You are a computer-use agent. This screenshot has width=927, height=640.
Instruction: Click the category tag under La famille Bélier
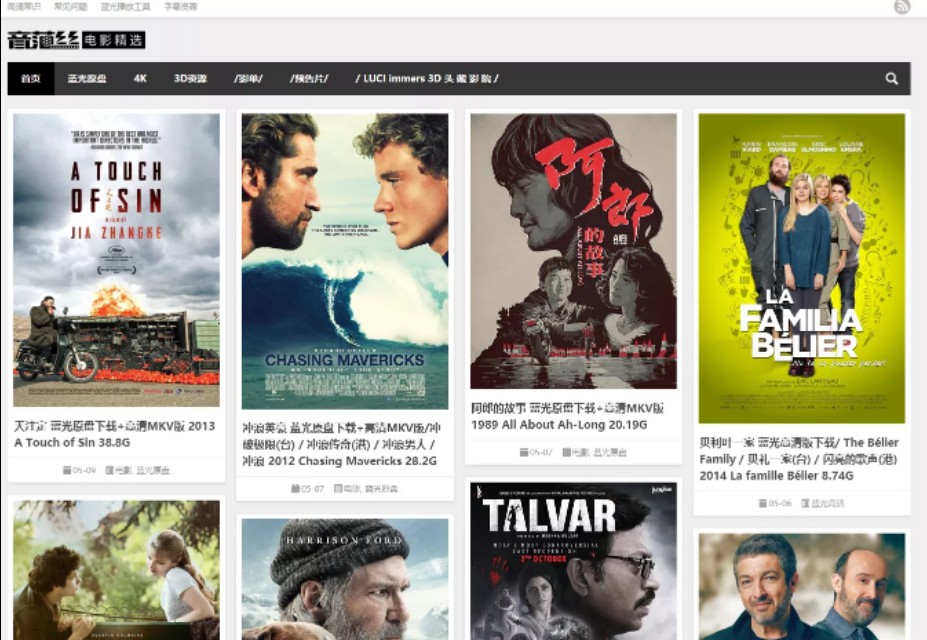823,503
